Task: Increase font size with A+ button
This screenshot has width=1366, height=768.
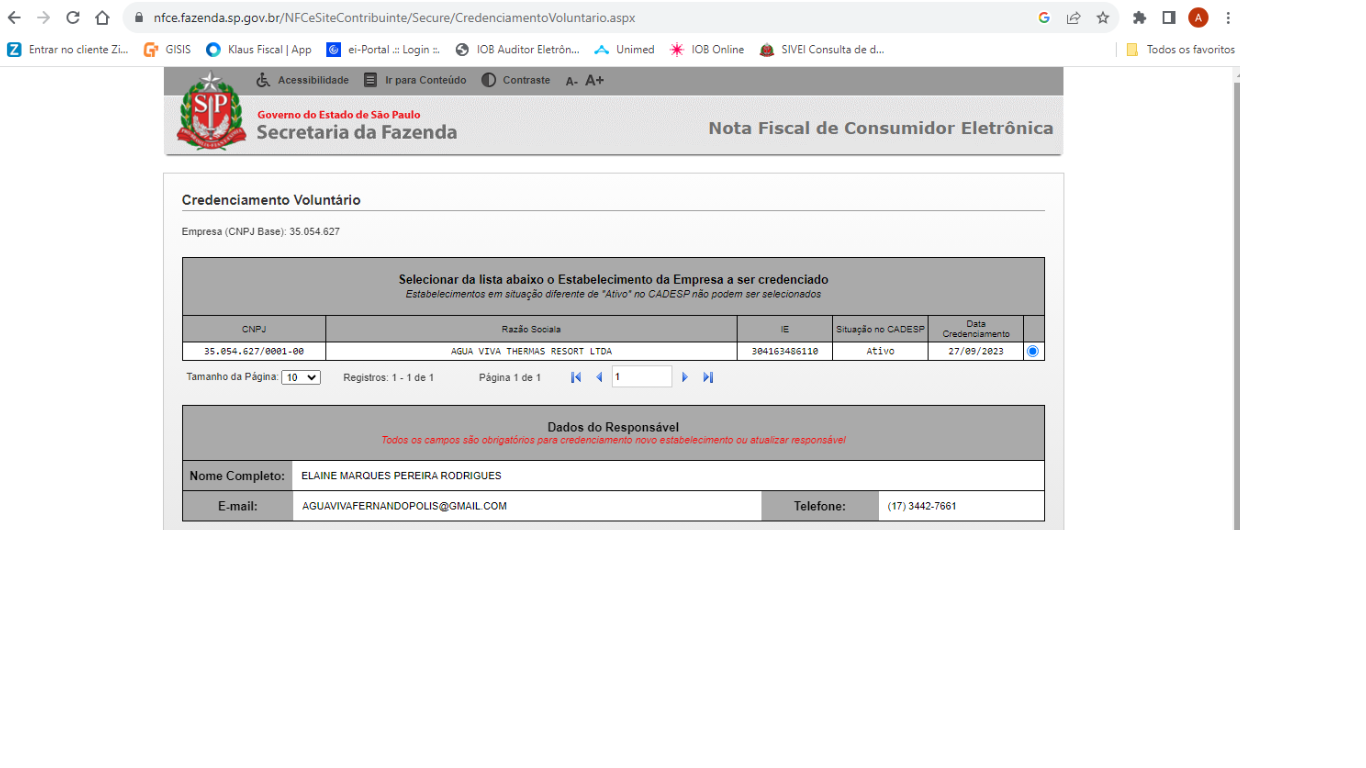Action: 594,80
